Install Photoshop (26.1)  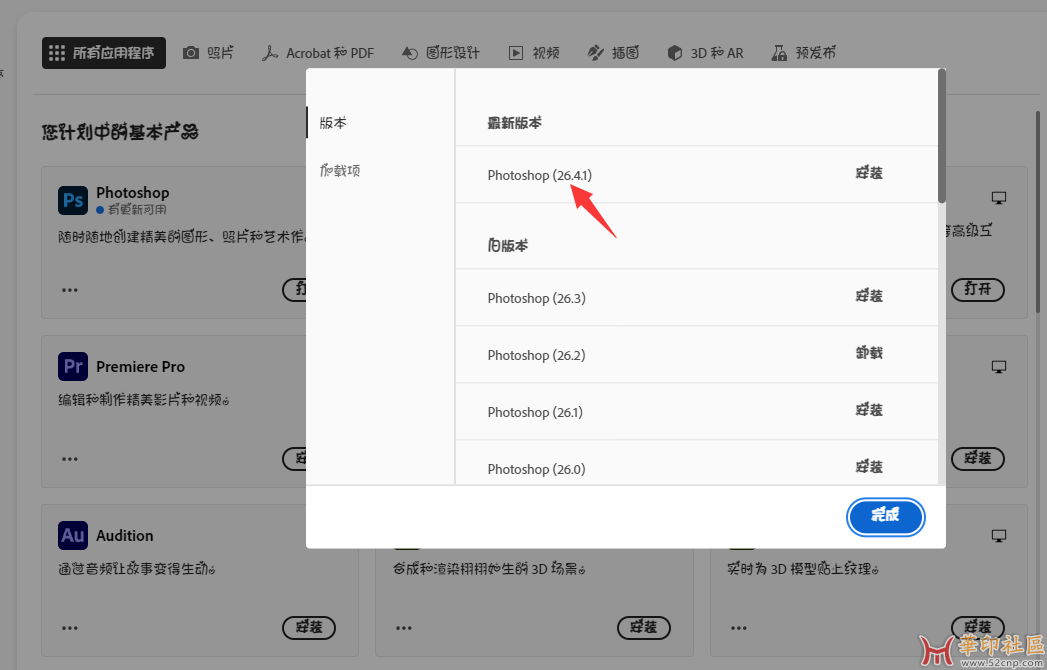click(869, 409)
